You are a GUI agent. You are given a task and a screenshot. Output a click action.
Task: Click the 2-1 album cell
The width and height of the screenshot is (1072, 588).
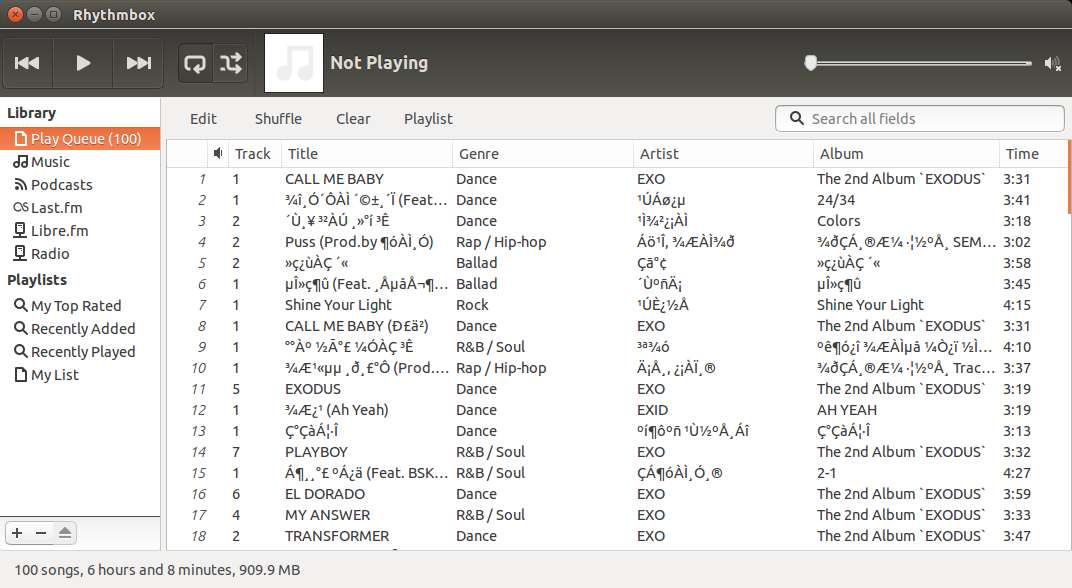click(827, 473)
